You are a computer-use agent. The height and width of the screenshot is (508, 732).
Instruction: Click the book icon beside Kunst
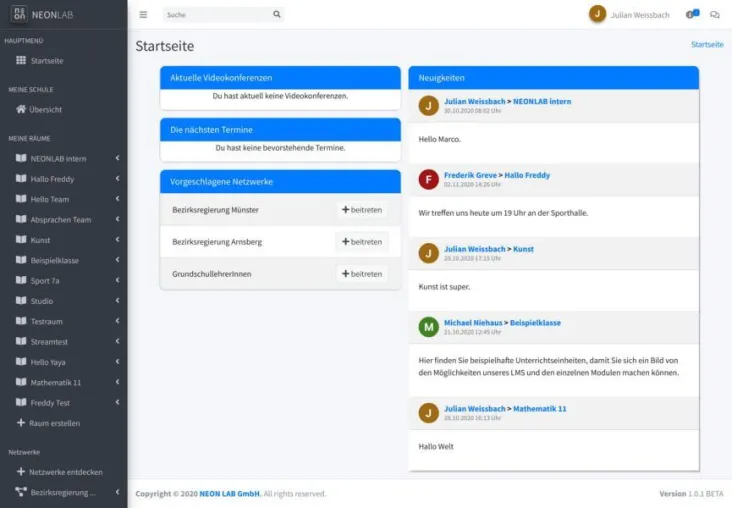click(x=21, y=240)
